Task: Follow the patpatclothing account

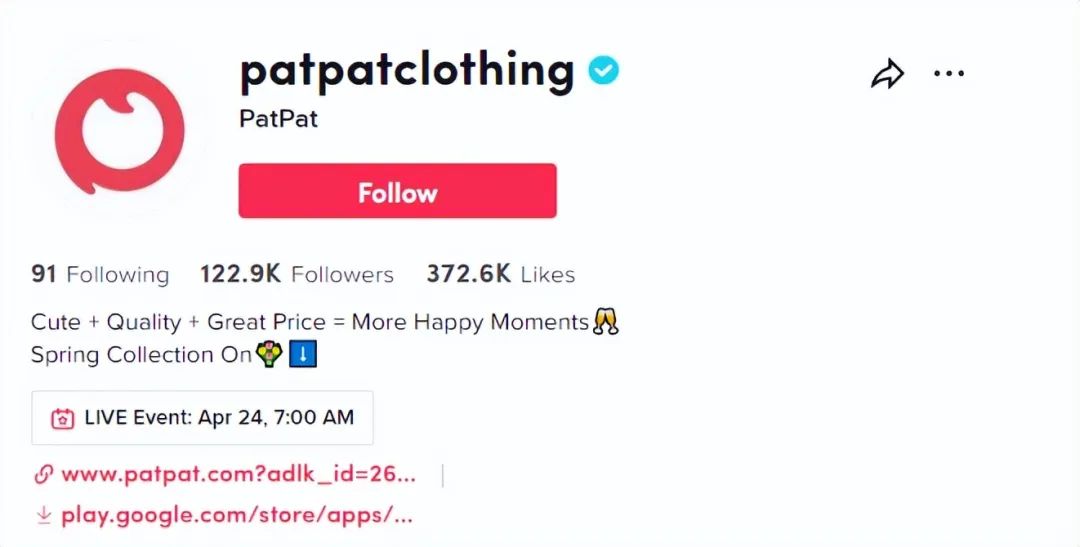Action: coord(397,191)
